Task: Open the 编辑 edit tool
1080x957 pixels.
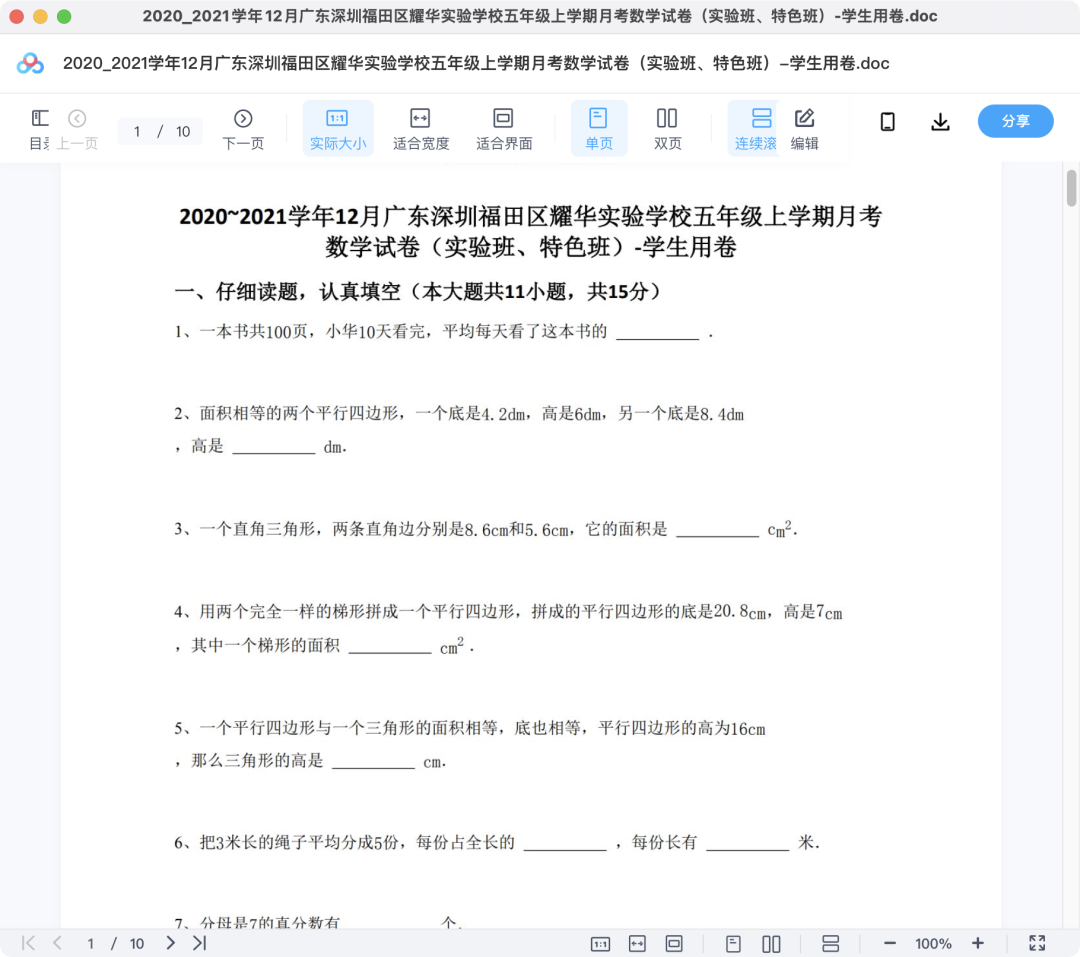Action: pos(804,128)
